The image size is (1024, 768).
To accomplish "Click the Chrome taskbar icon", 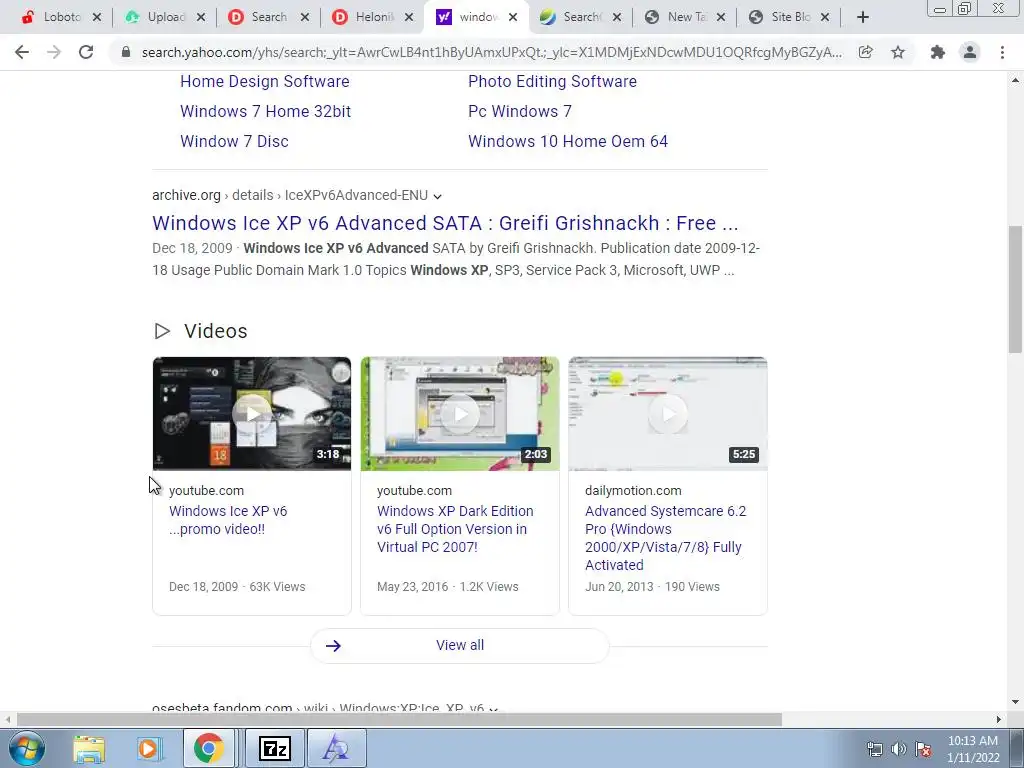I will pos(208,748).
